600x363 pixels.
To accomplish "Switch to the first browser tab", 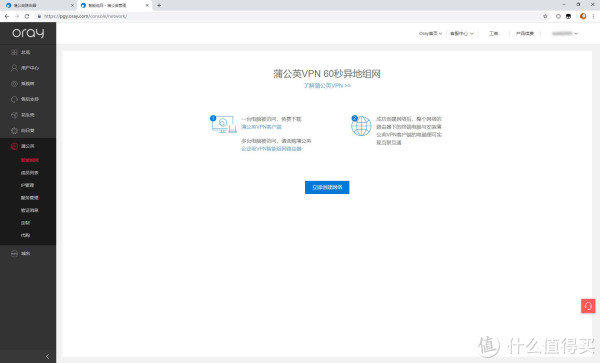I will point(38,5).
